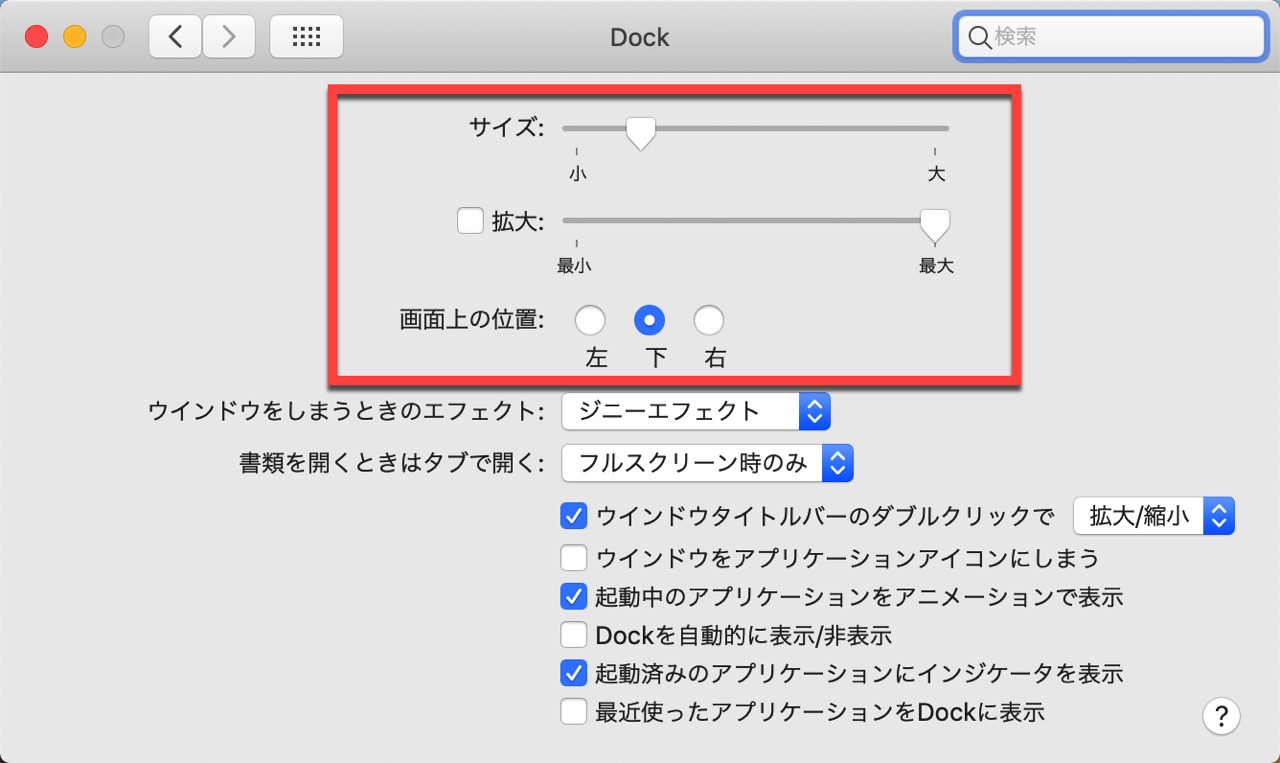Show all preferences via grid icon

tap(306, 37)
